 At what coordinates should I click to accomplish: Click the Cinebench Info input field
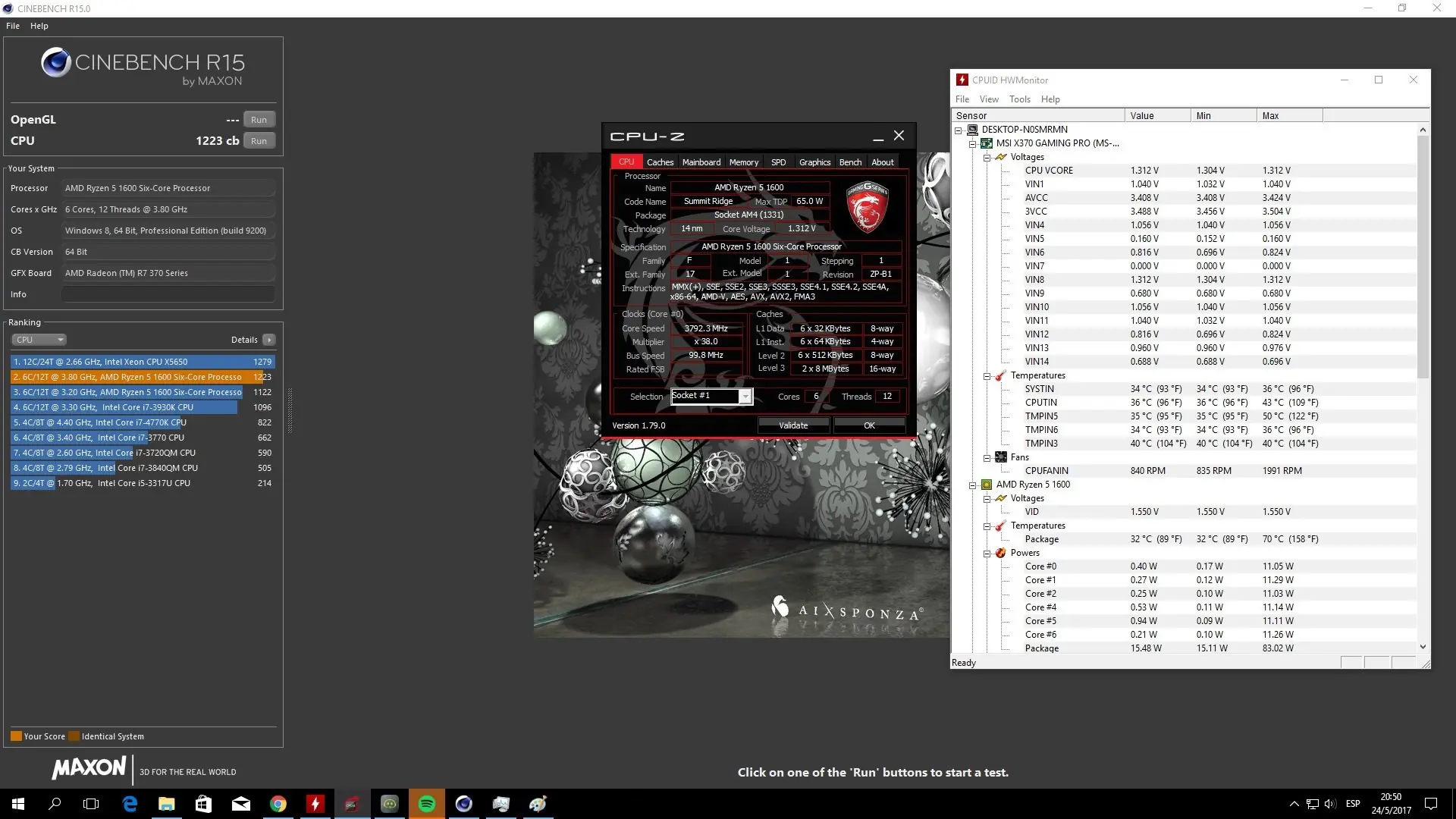coord(168,294)
